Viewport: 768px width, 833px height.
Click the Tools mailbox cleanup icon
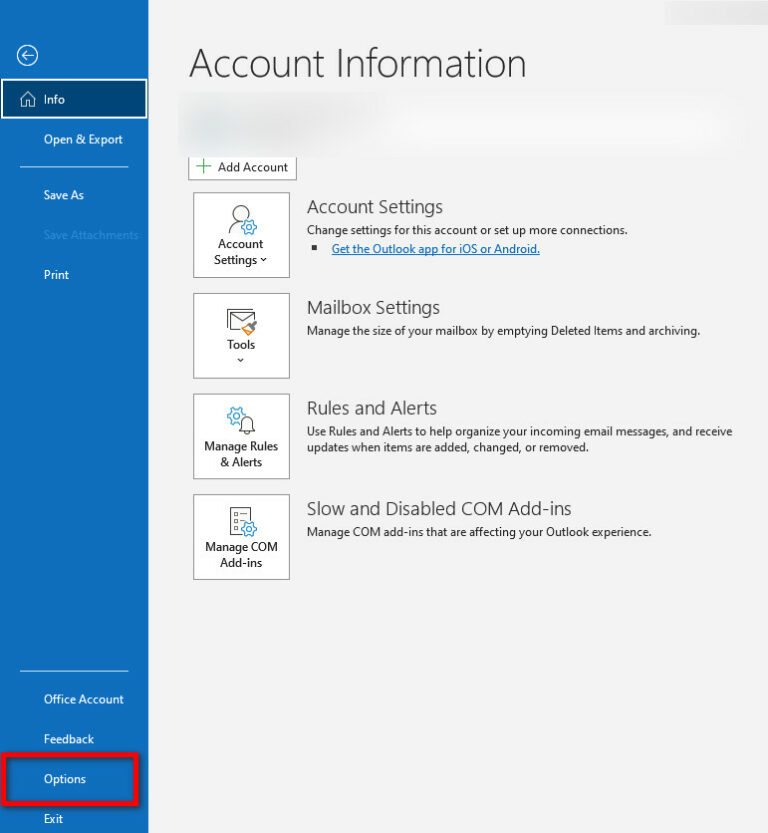[x=241, y=321]
